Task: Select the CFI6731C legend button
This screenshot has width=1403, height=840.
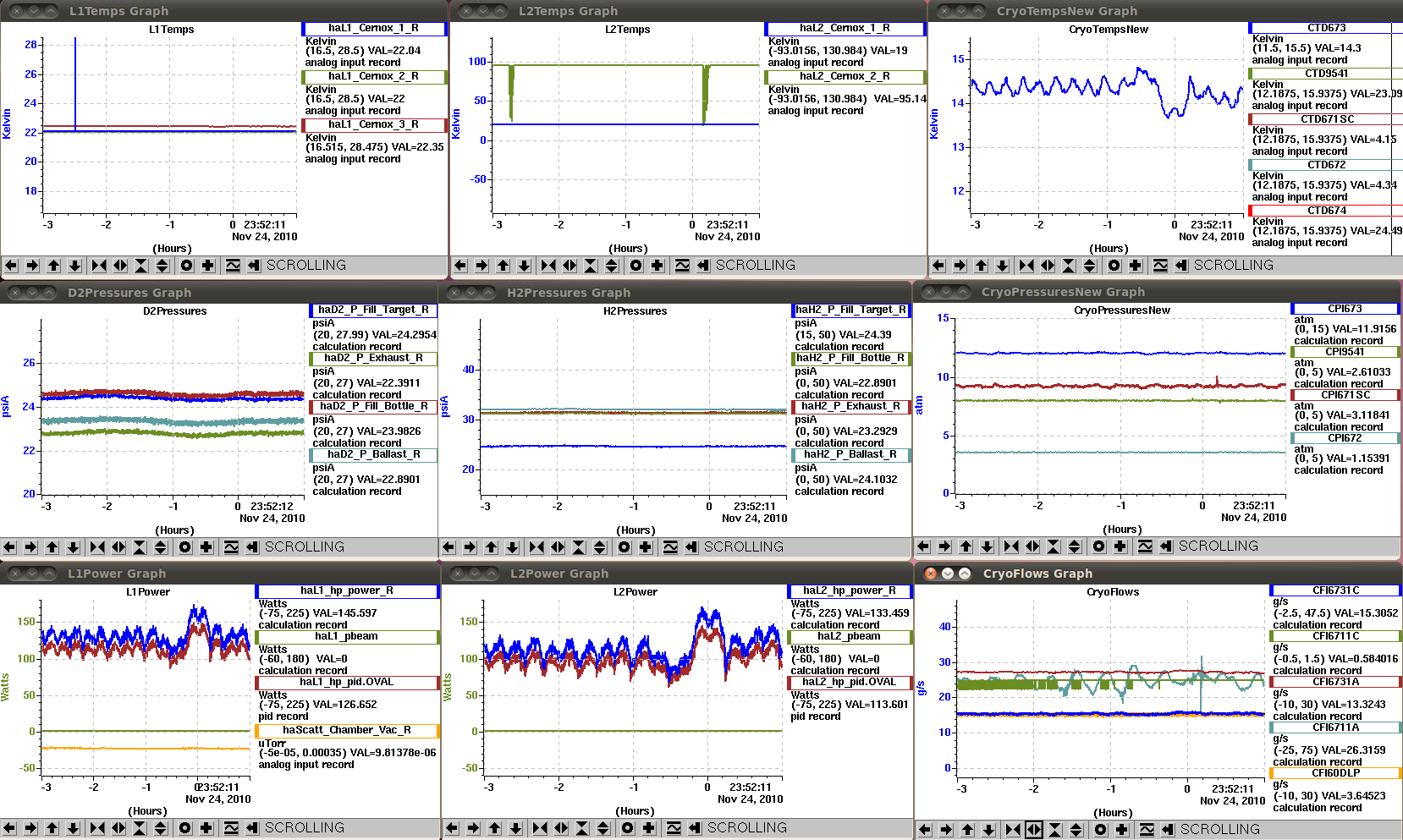Action: click(1335, 590)
